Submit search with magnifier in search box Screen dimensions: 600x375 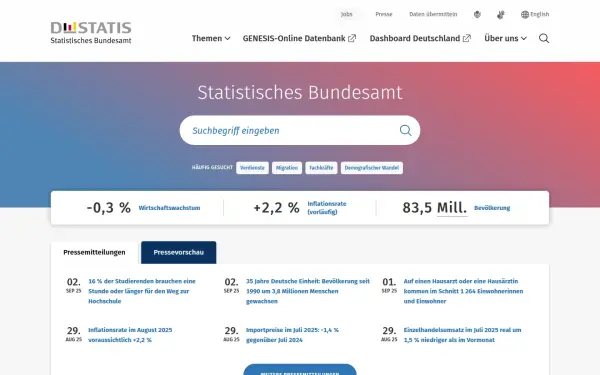point(405,130)
